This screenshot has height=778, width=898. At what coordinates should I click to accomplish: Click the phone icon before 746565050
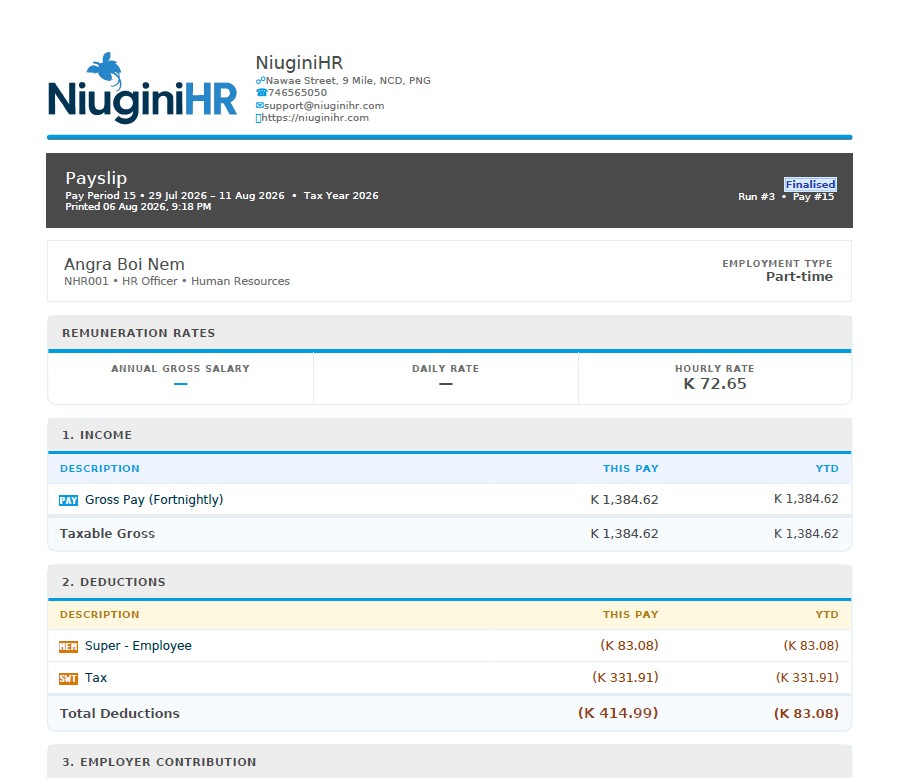click(261, 93)
